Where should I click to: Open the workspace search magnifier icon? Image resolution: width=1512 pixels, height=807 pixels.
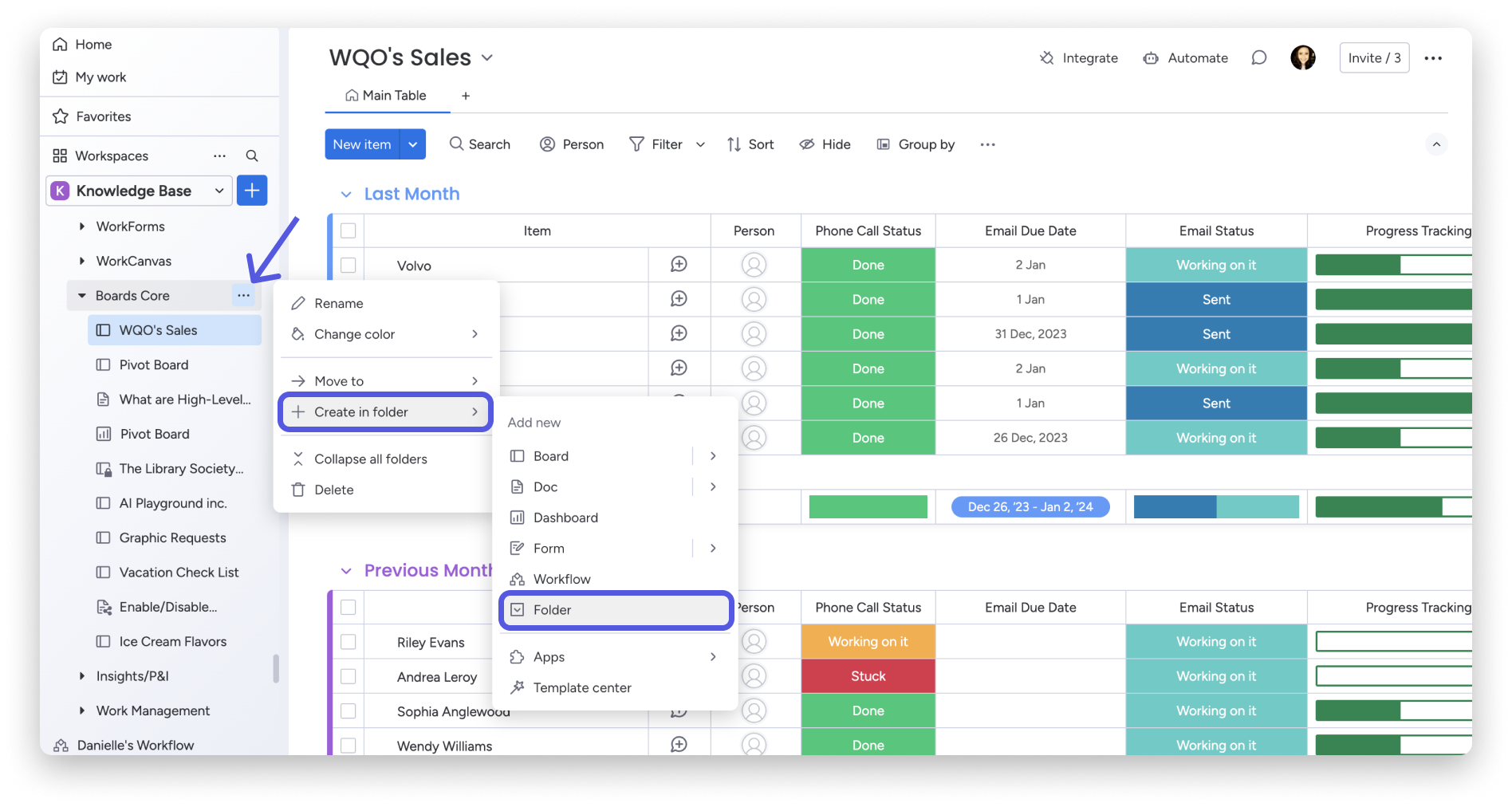252,156
